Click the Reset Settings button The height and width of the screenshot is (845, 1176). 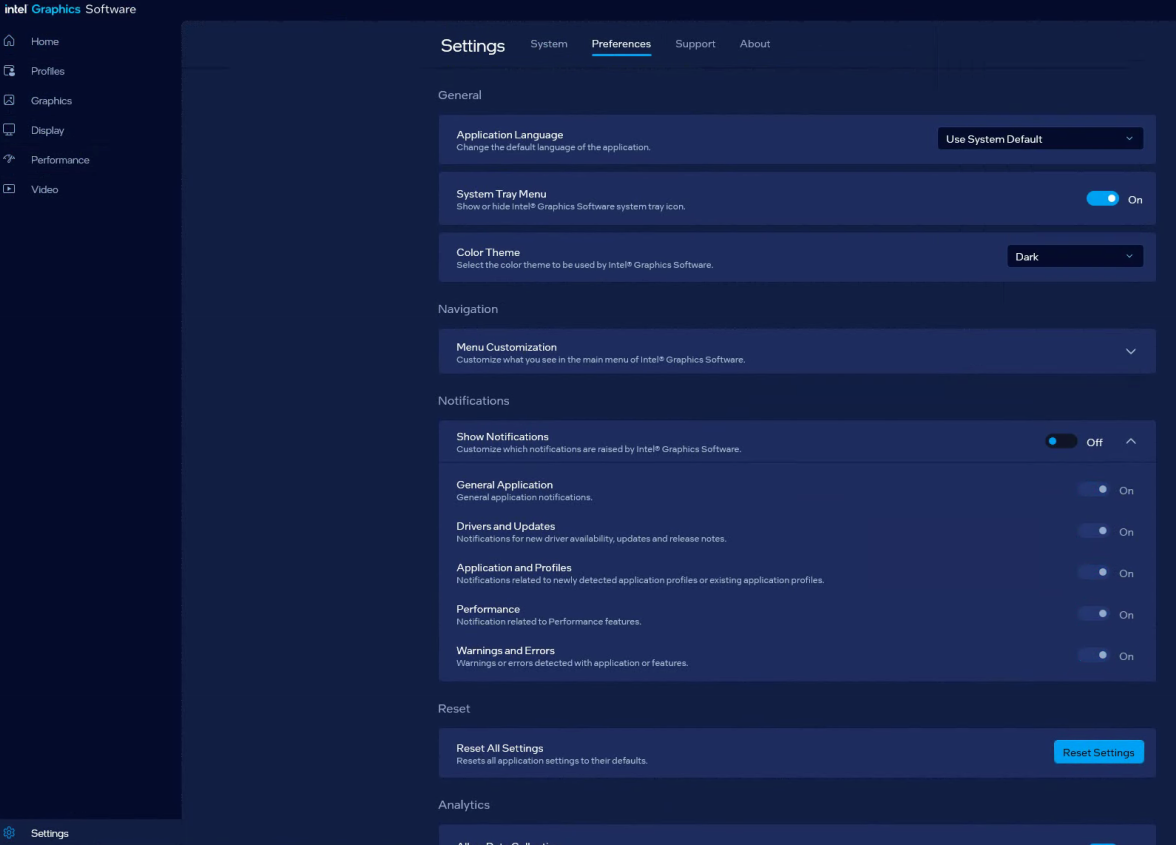tap(1098, 751)
